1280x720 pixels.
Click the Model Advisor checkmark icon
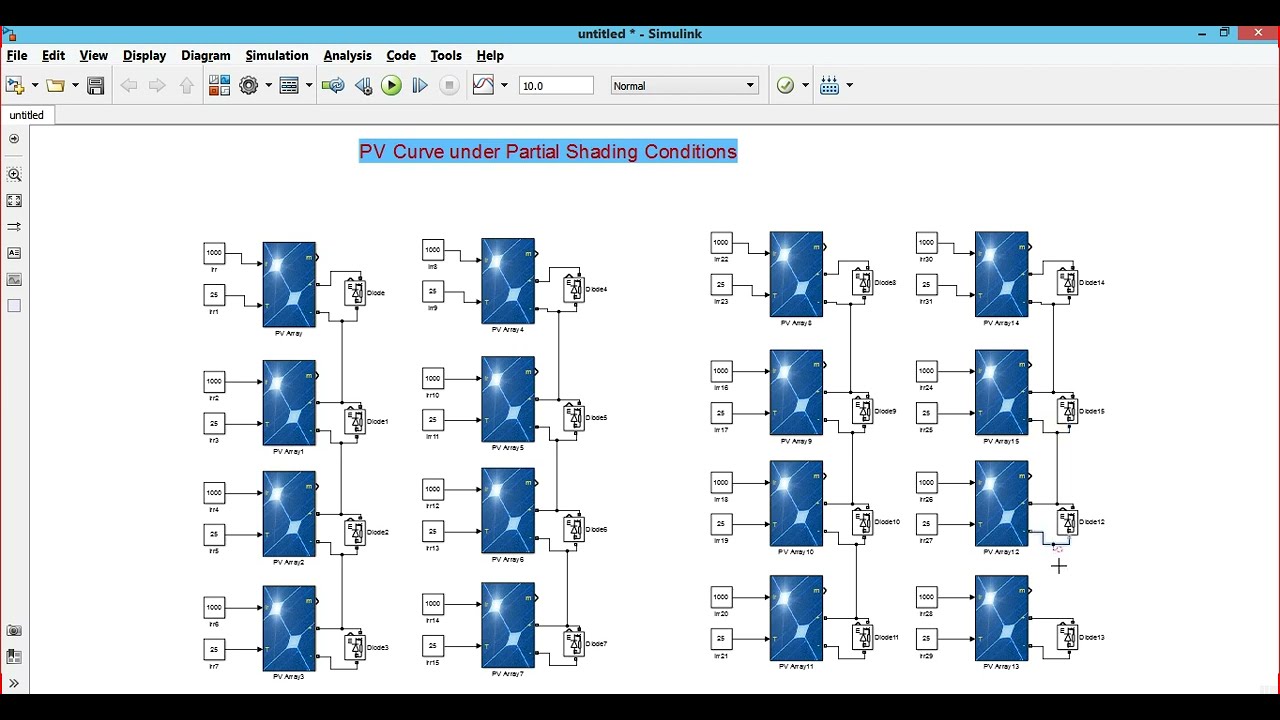pyautogui.click(x=785, y=86)
